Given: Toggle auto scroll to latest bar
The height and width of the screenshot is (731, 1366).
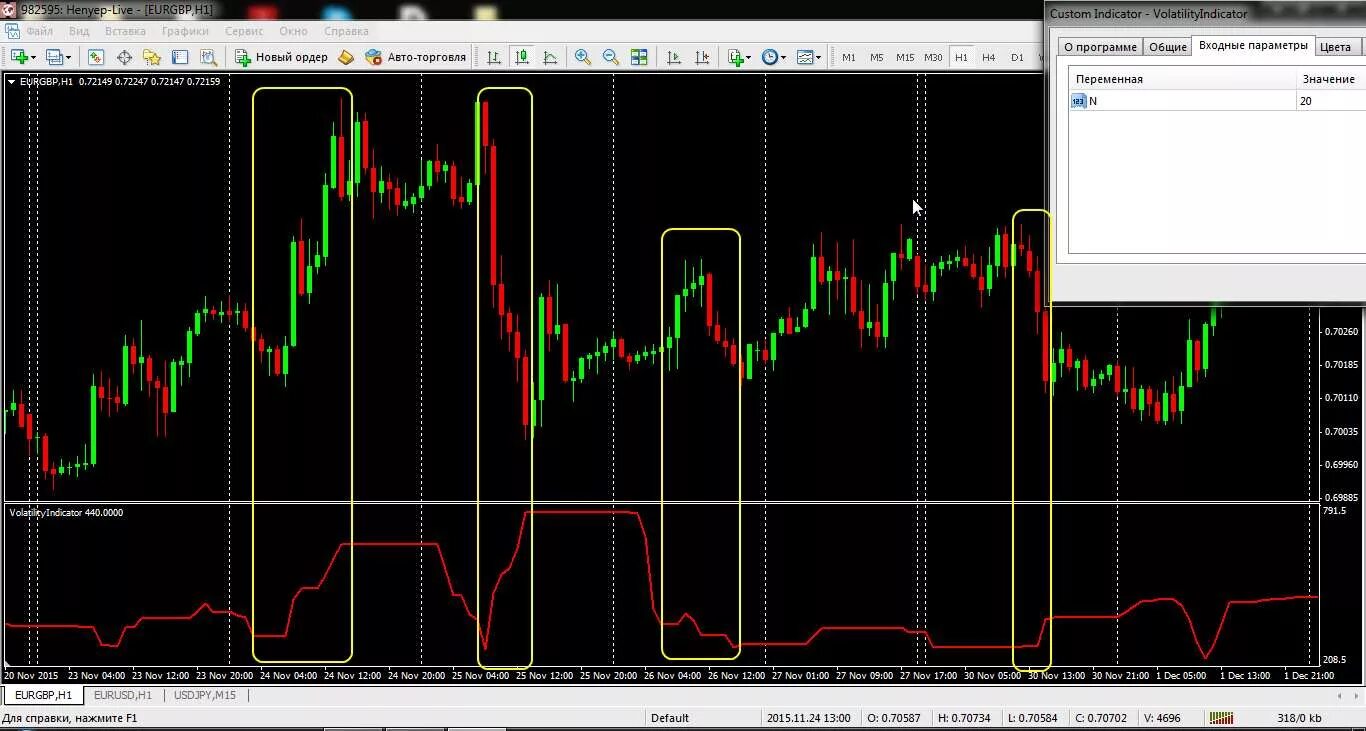Looking at the screenshot, I should pyautogui.click(x=674, y=57).
